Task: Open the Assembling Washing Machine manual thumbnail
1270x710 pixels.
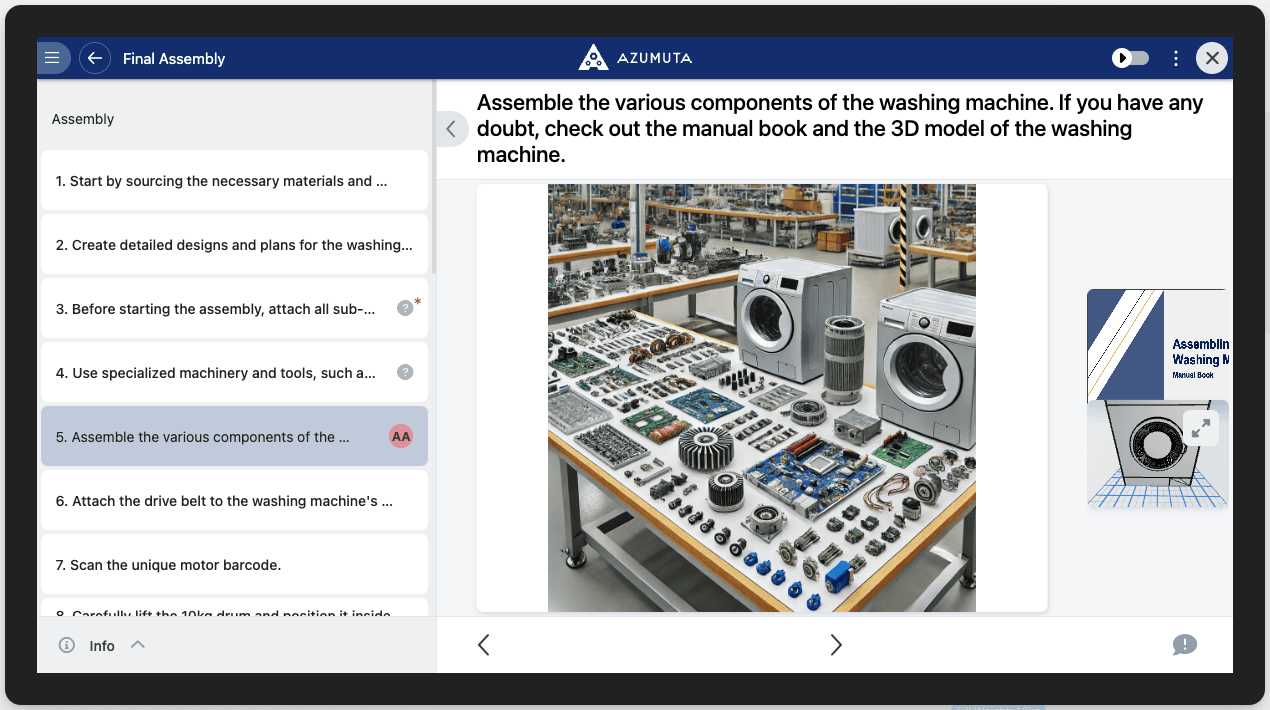Action: point(1157,345)
